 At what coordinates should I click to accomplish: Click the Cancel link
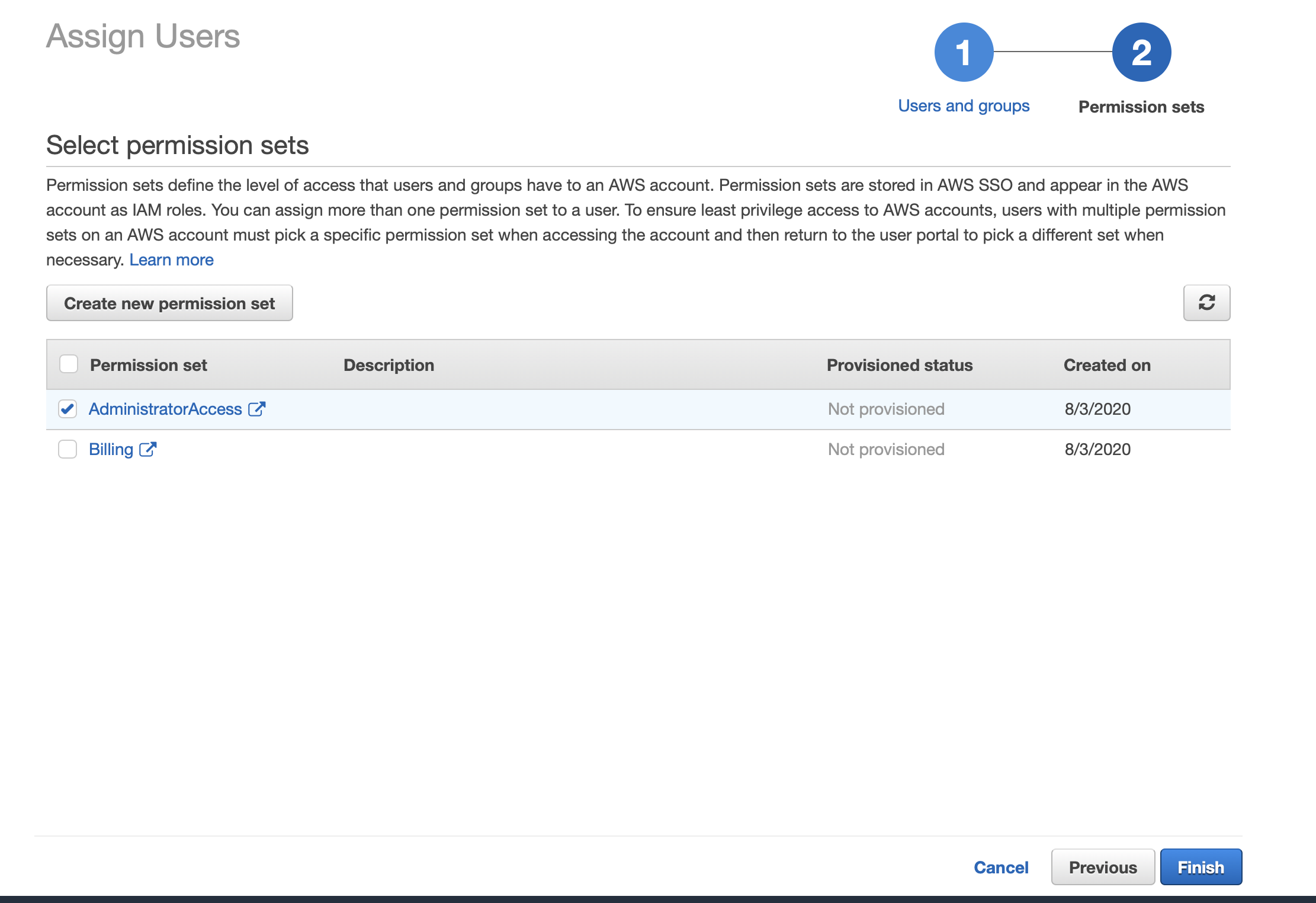(1001, 867)
